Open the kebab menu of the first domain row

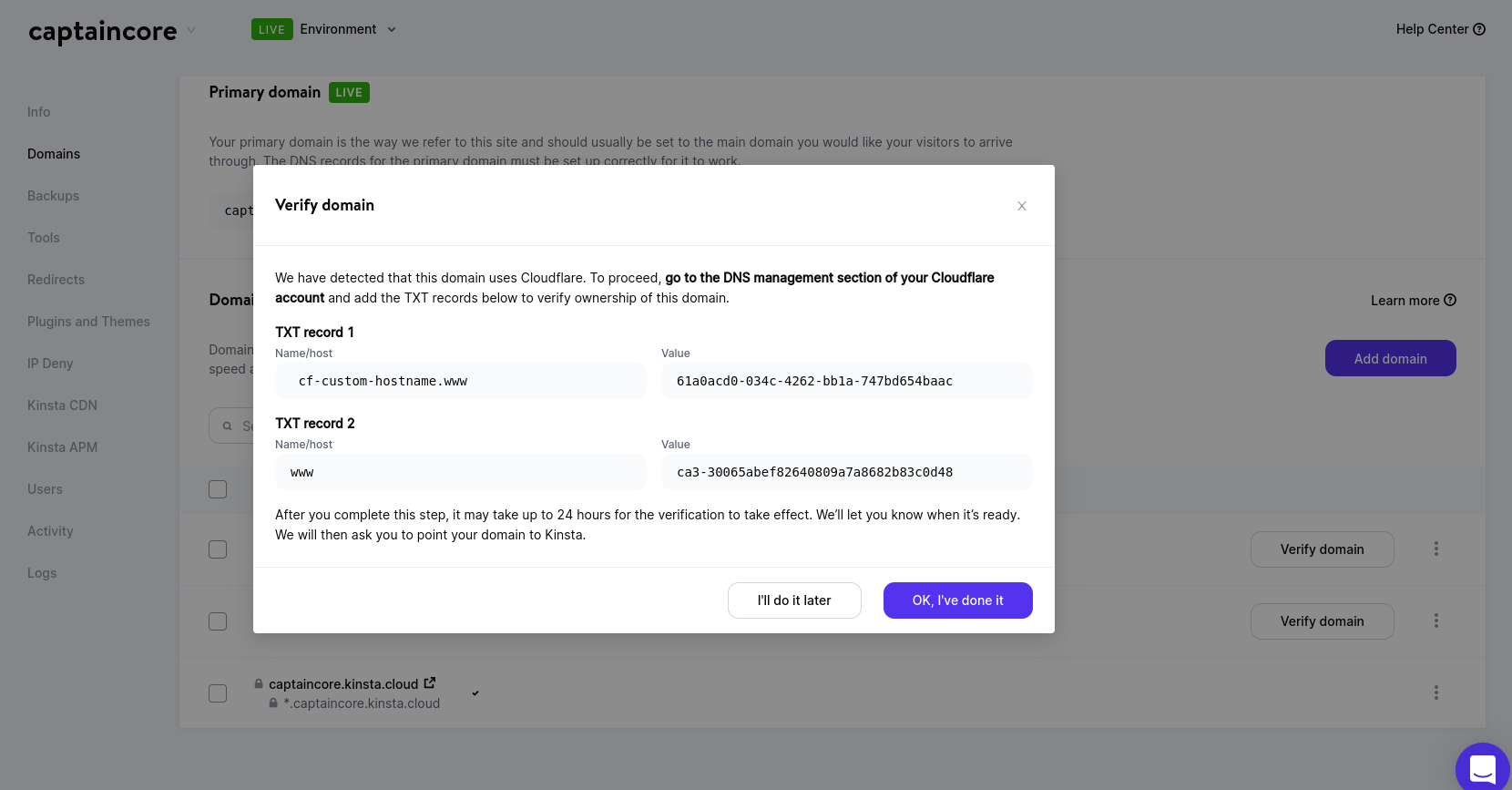(1436, 549)
